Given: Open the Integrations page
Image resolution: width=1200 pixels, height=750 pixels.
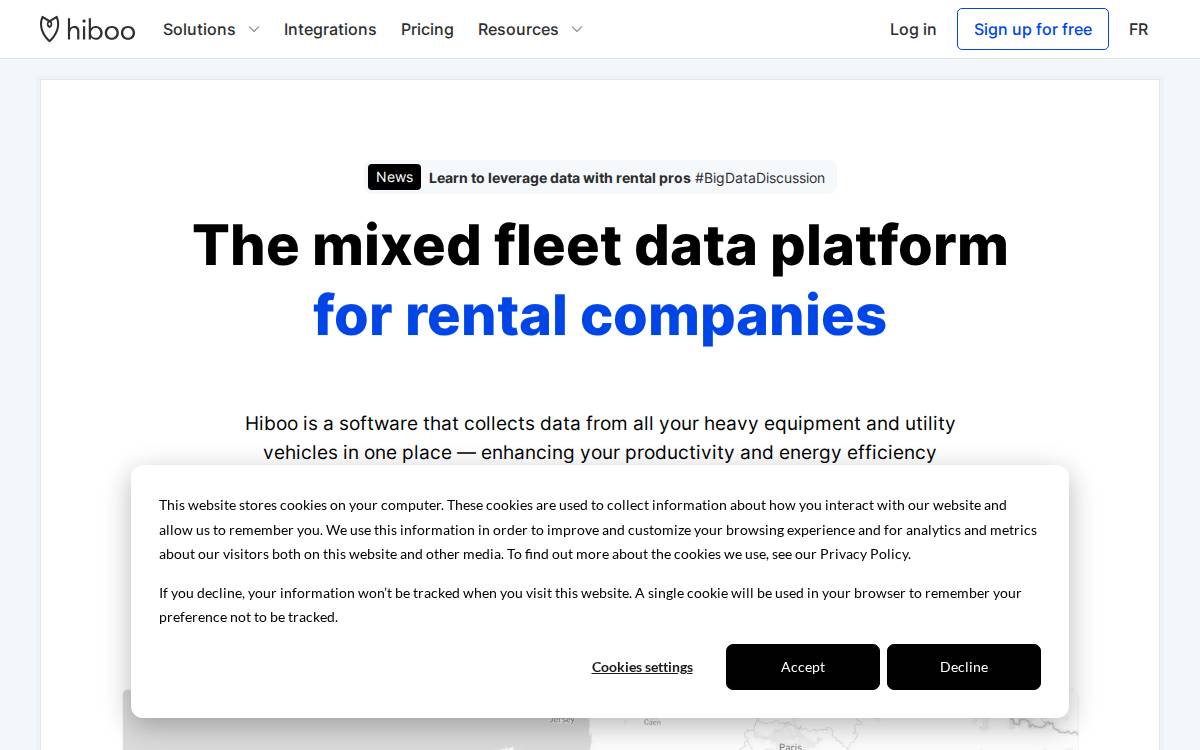Looking at the screenshot, I should coord(330,29).
